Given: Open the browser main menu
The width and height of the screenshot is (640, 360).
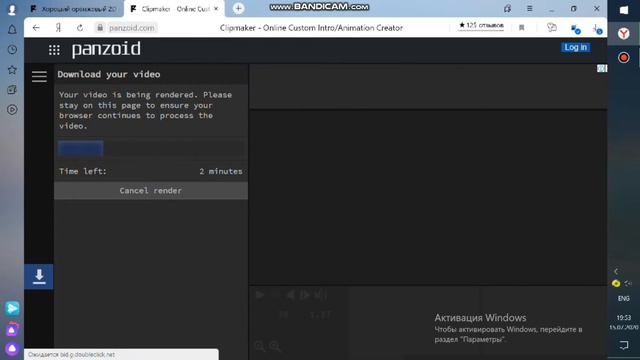Looking at the screenshot, I should coord(529,9).
